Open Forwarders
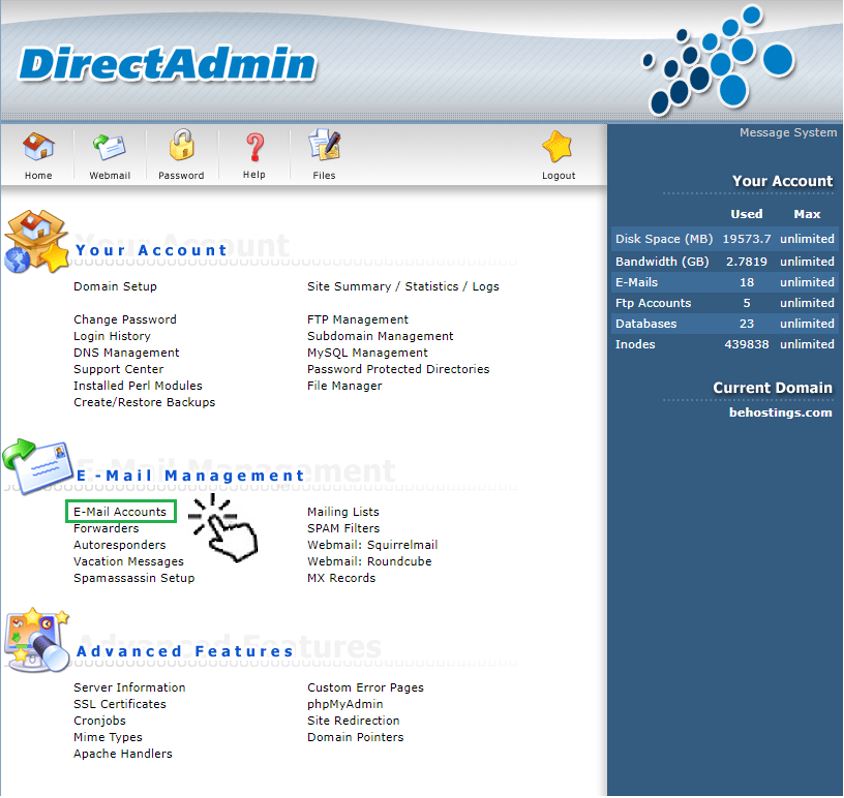 106,528
